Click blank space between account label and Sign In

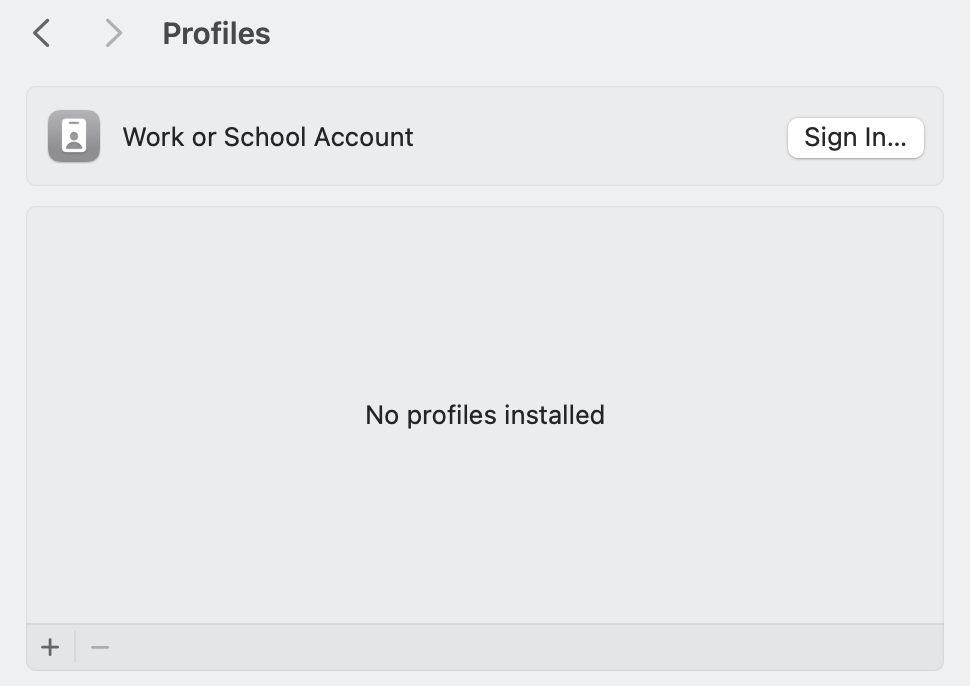(x=600, y=137)
